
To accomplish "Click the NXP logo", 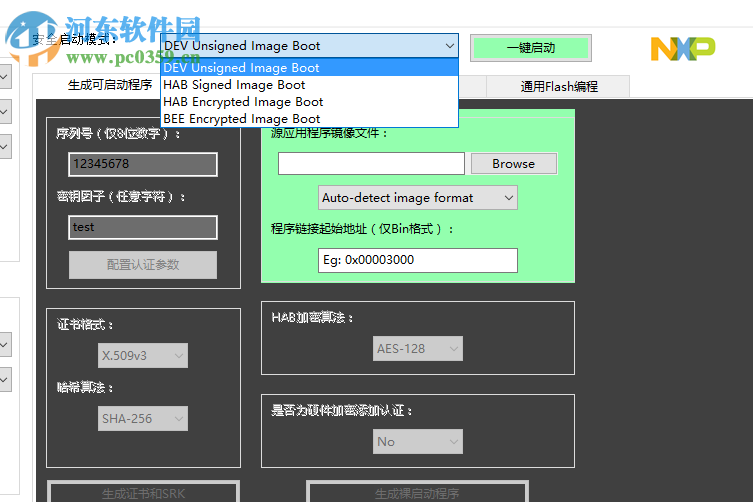I will [x=683, y=49].
